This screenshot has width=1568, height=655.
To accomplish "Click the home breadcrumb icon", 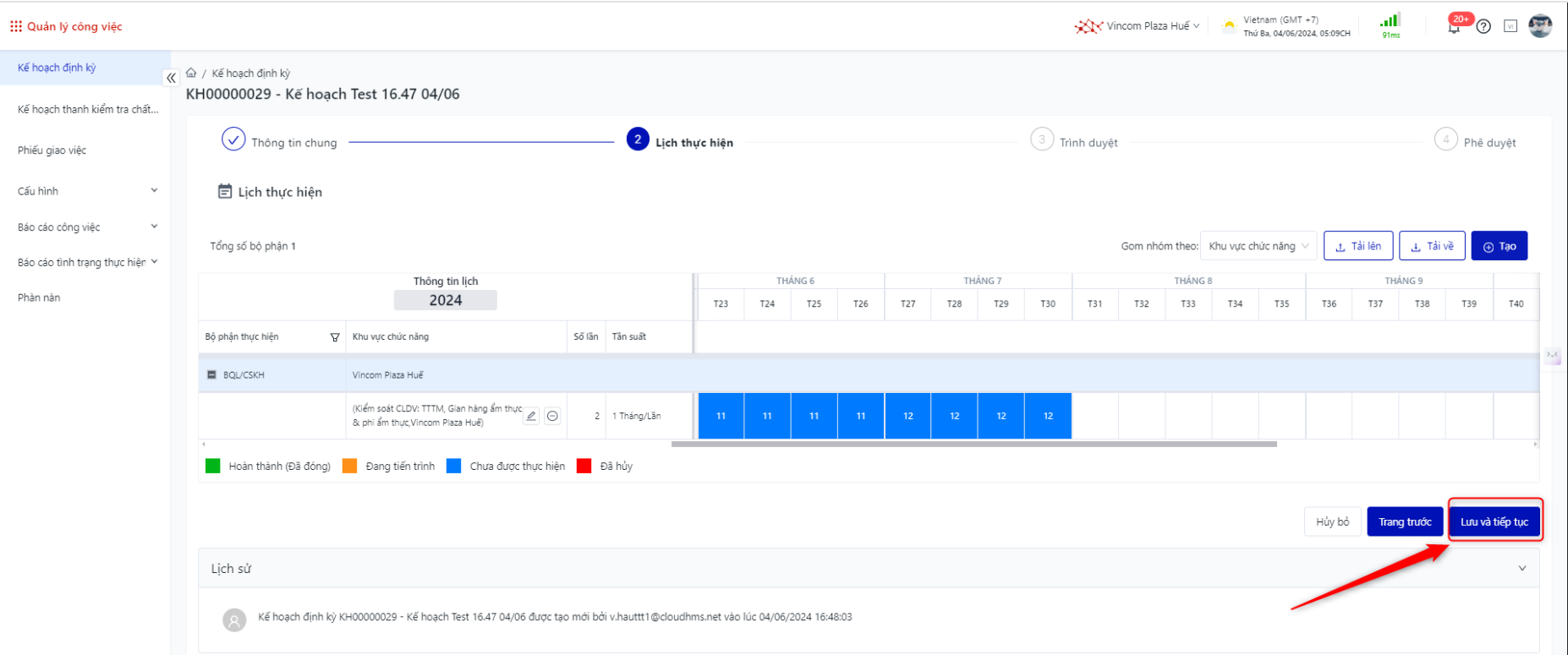I will (191, 73).
